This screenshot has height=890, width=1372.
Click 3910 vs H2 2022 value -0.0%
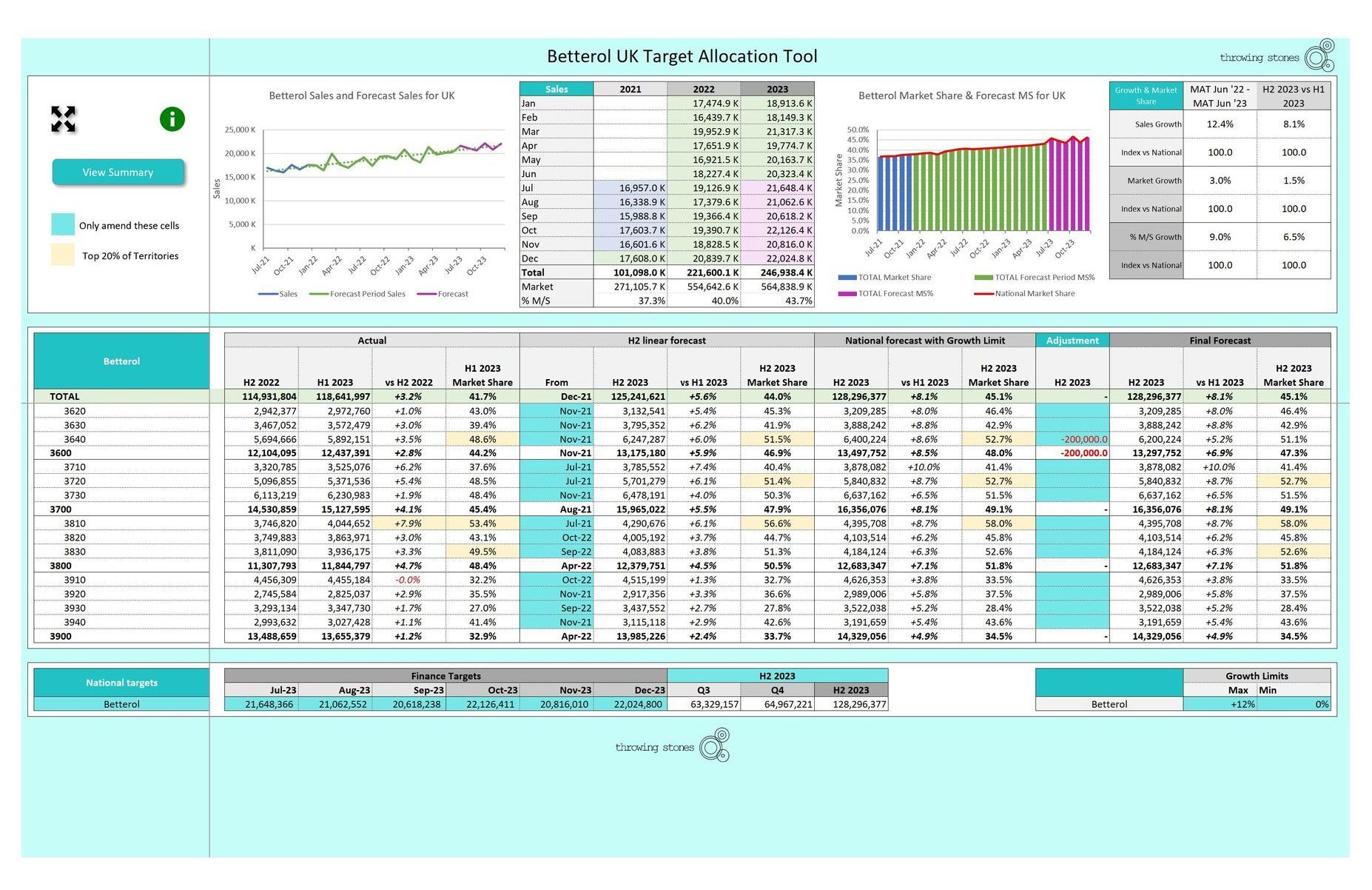[x=408, y=580]
